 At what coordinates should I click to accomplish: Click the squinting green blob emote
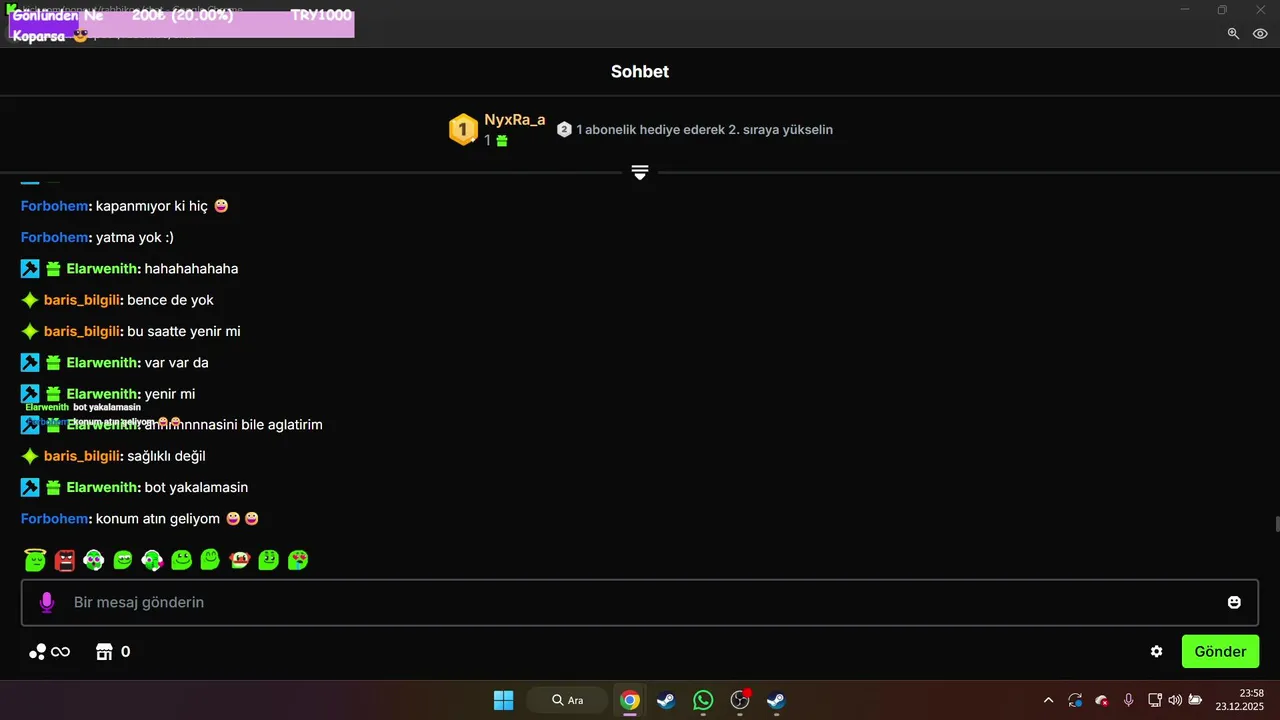click(x=268, y=560)
